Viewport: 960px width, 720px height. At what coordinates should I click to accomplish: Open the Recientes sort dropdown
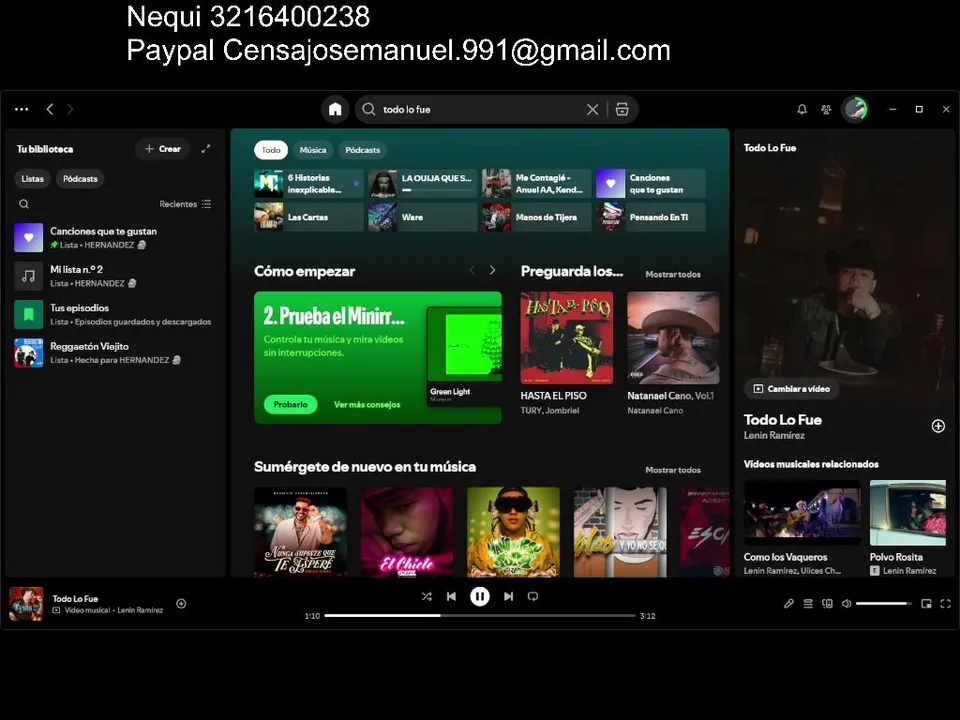coord(185,204)
